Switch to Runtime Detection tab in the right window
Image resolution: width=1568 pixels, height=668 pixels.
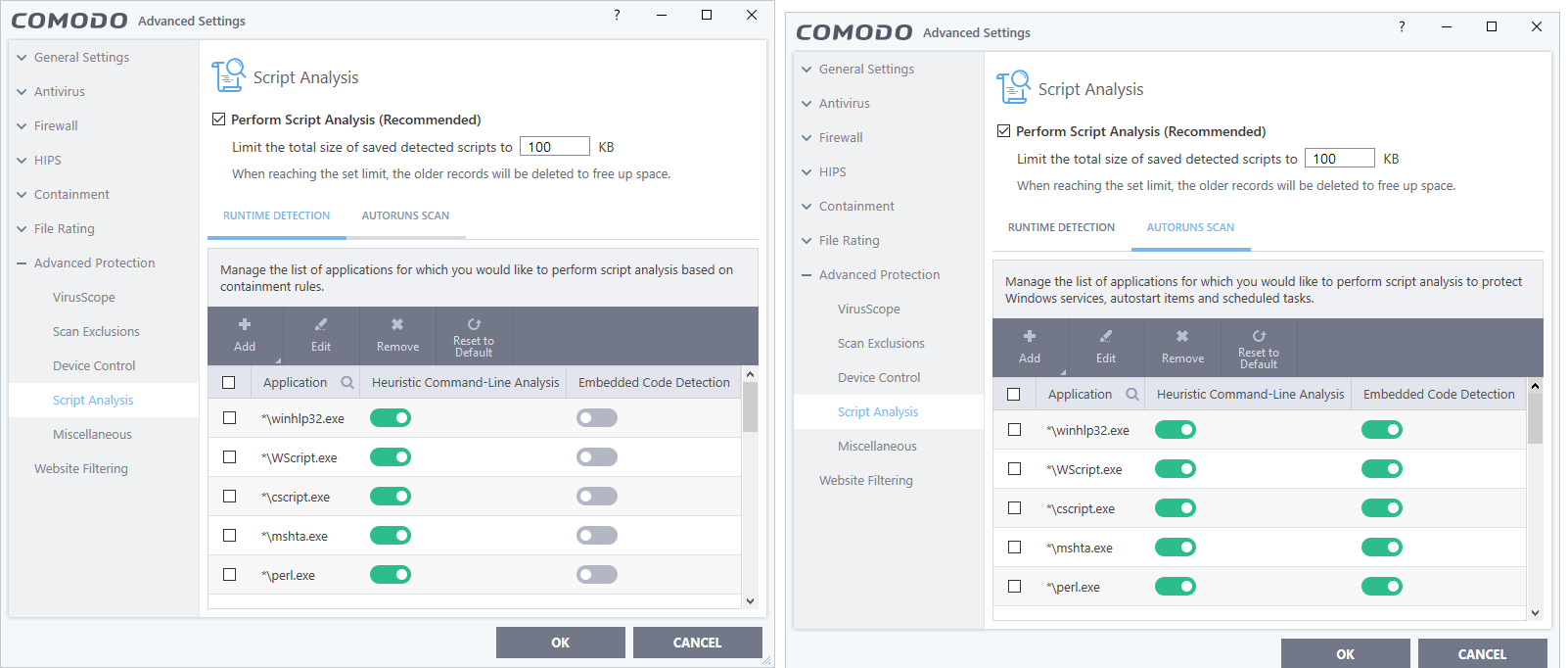tap(1061, 227)
